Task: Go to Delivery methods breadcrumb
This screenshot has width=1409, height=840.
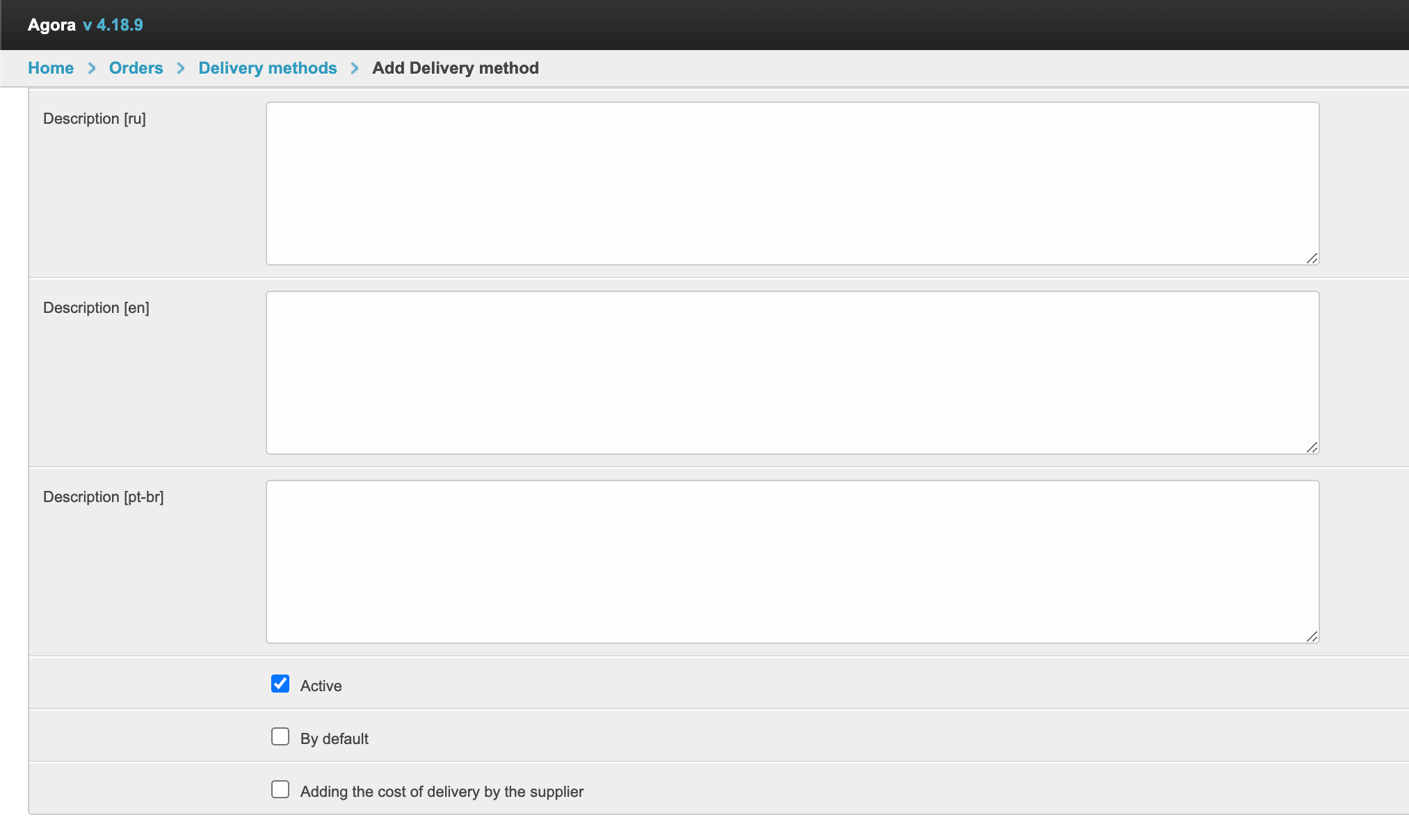Action: 267,68
